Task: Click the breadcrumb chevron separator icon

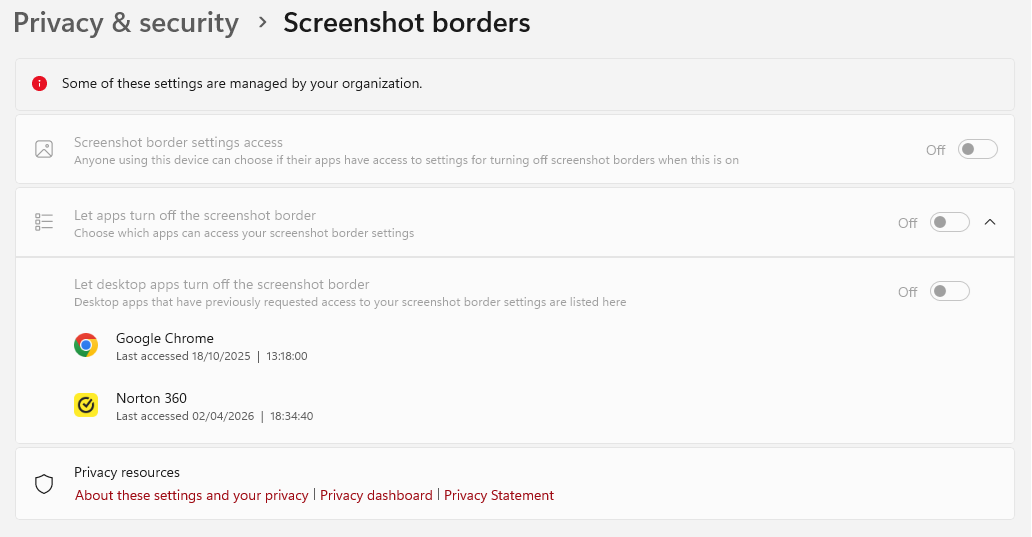Action: 263,23
